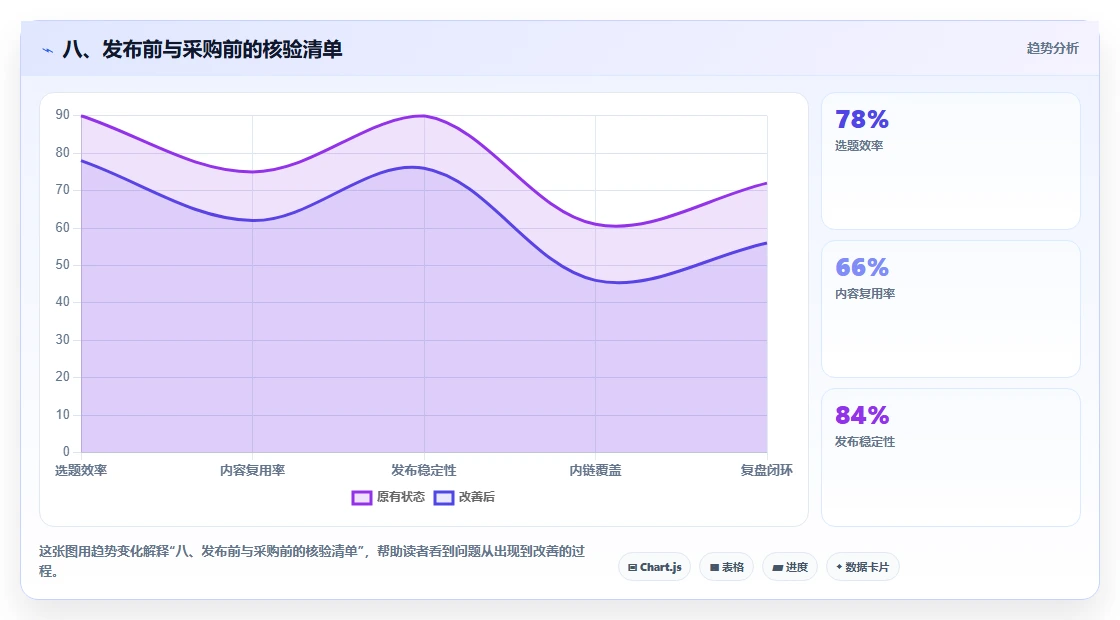Screen dimensions: 1120x620
Task: Select the 表格 tag
Action: [x=726, y=567]
